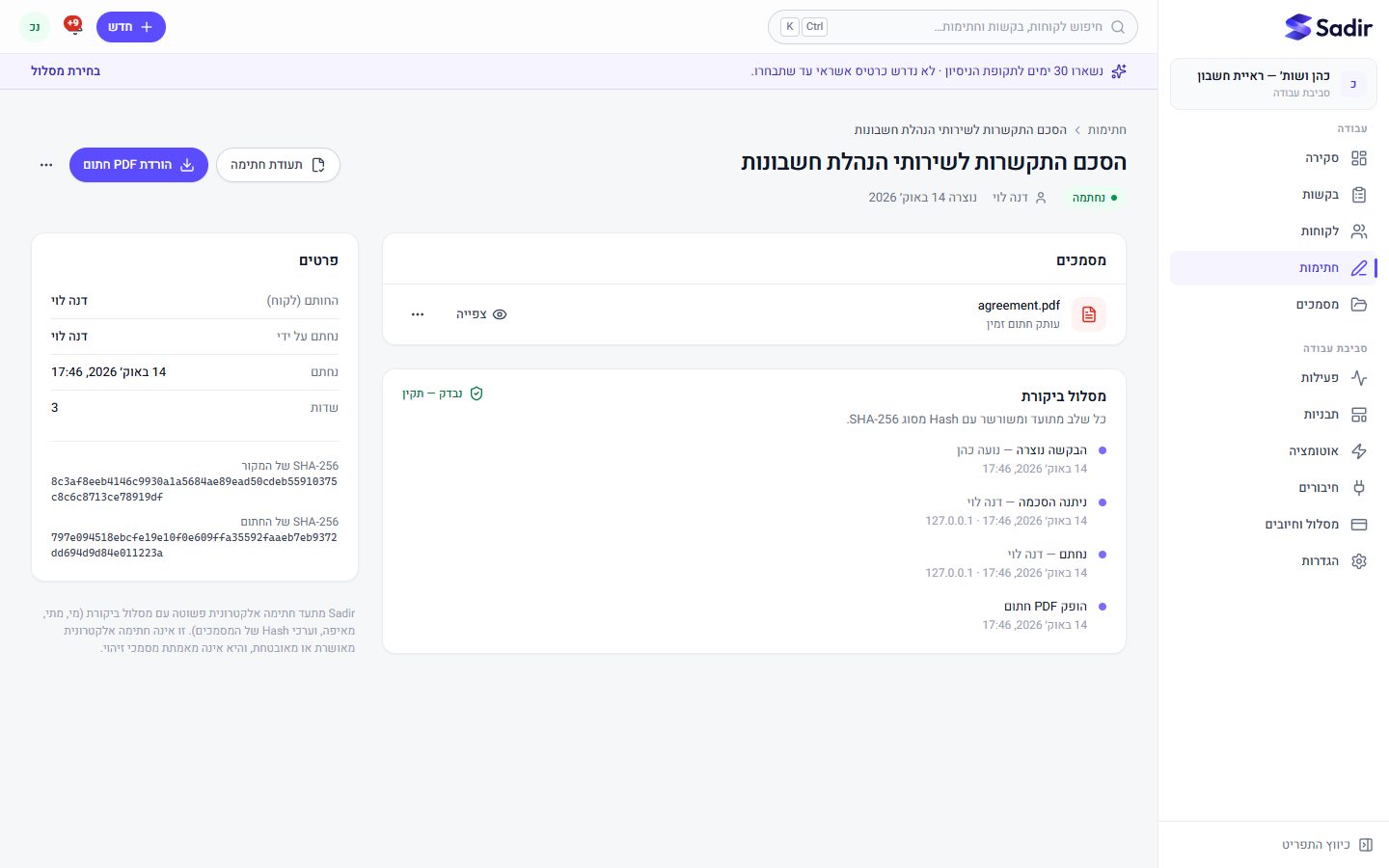Open user avatar נכ

pyautogui.click(x=35, y=27)
